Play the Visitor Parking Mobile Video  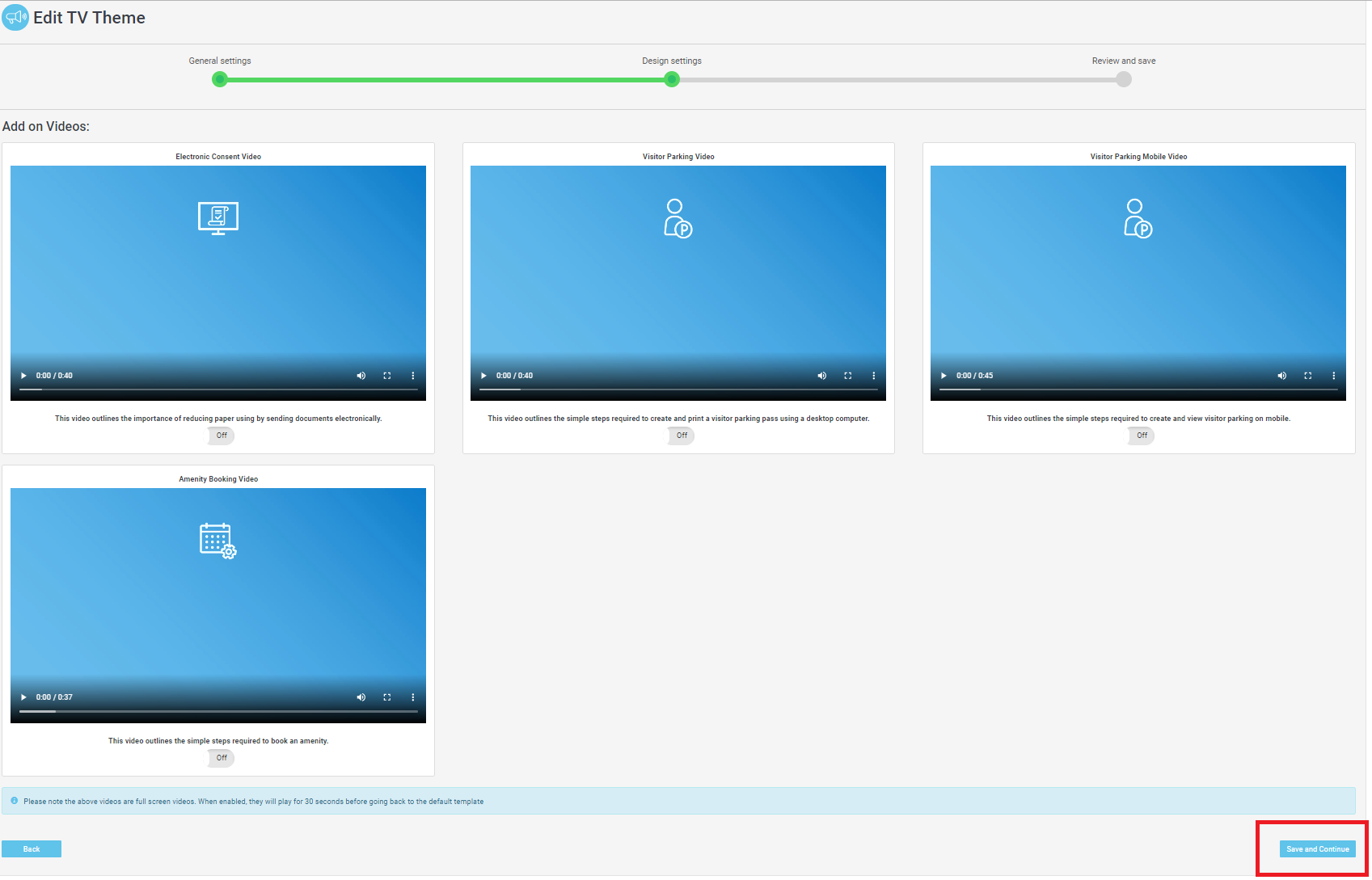coord(944,376)
